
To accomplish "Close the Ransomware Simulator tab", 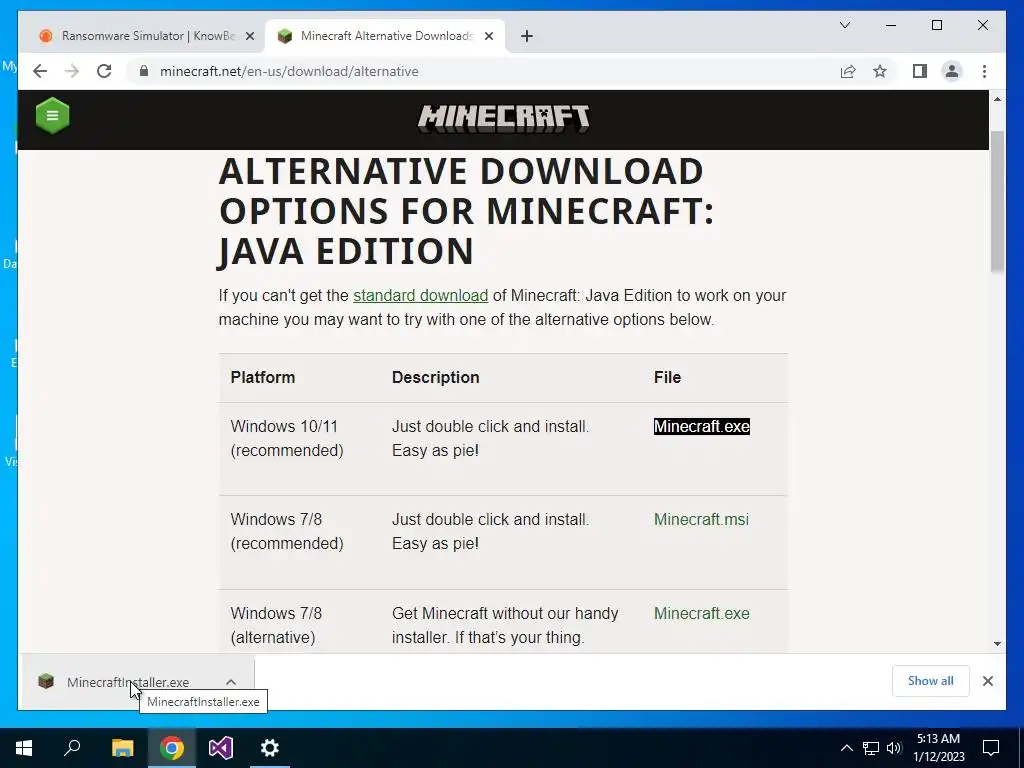I will pos(249,36).
